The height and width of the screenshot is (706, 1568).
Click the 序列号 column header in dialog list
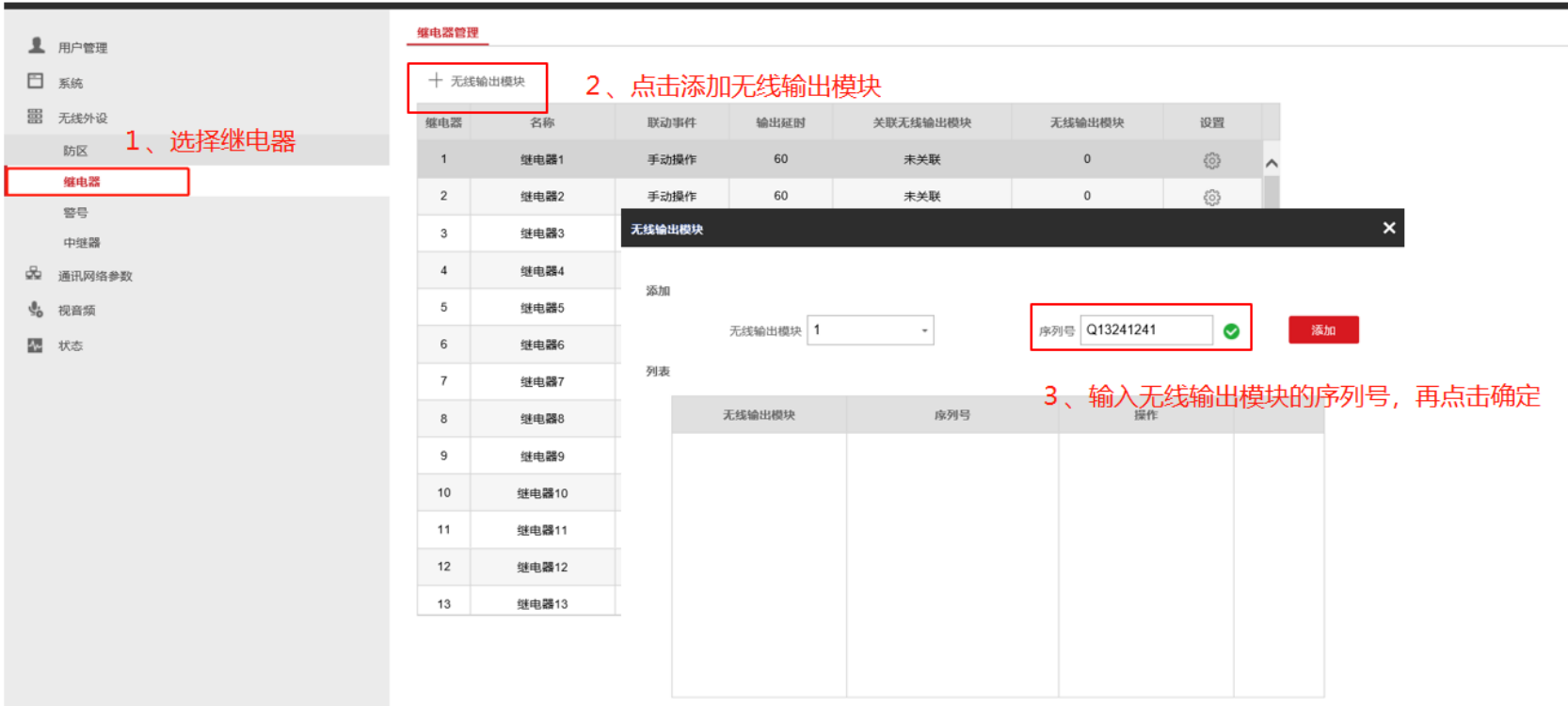coord(952,415)
